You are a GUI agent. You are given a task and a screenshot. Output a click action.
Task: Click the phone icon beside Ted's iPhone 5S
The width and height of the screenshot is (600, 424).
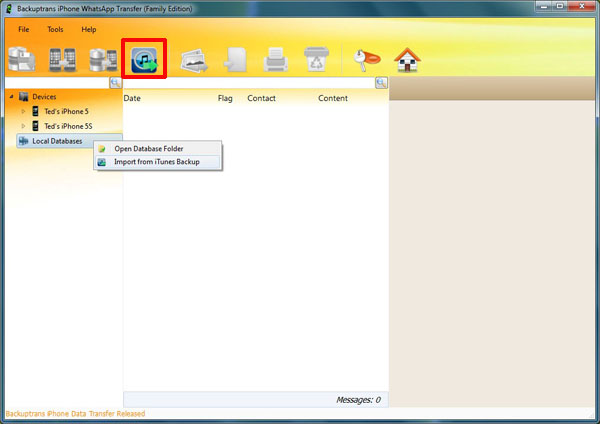[36, 126]
